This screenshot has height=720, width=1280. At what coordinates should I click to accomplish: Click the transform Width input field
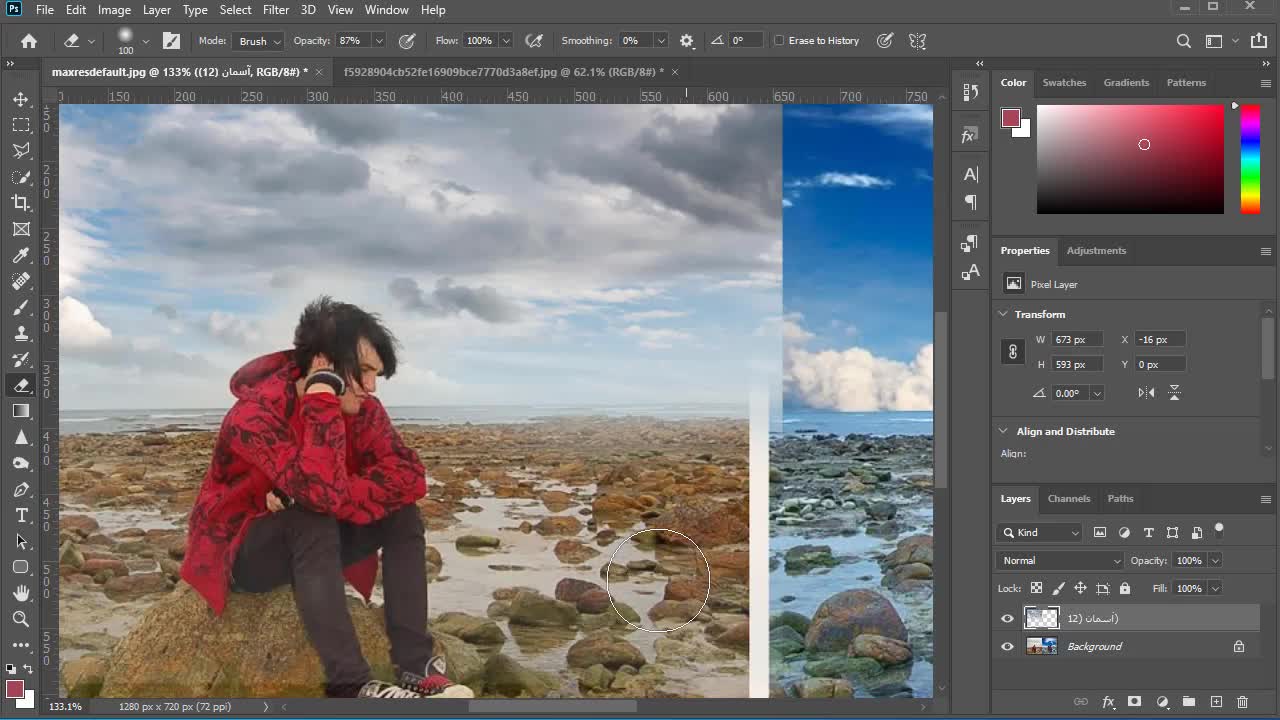coord(1079,339)
